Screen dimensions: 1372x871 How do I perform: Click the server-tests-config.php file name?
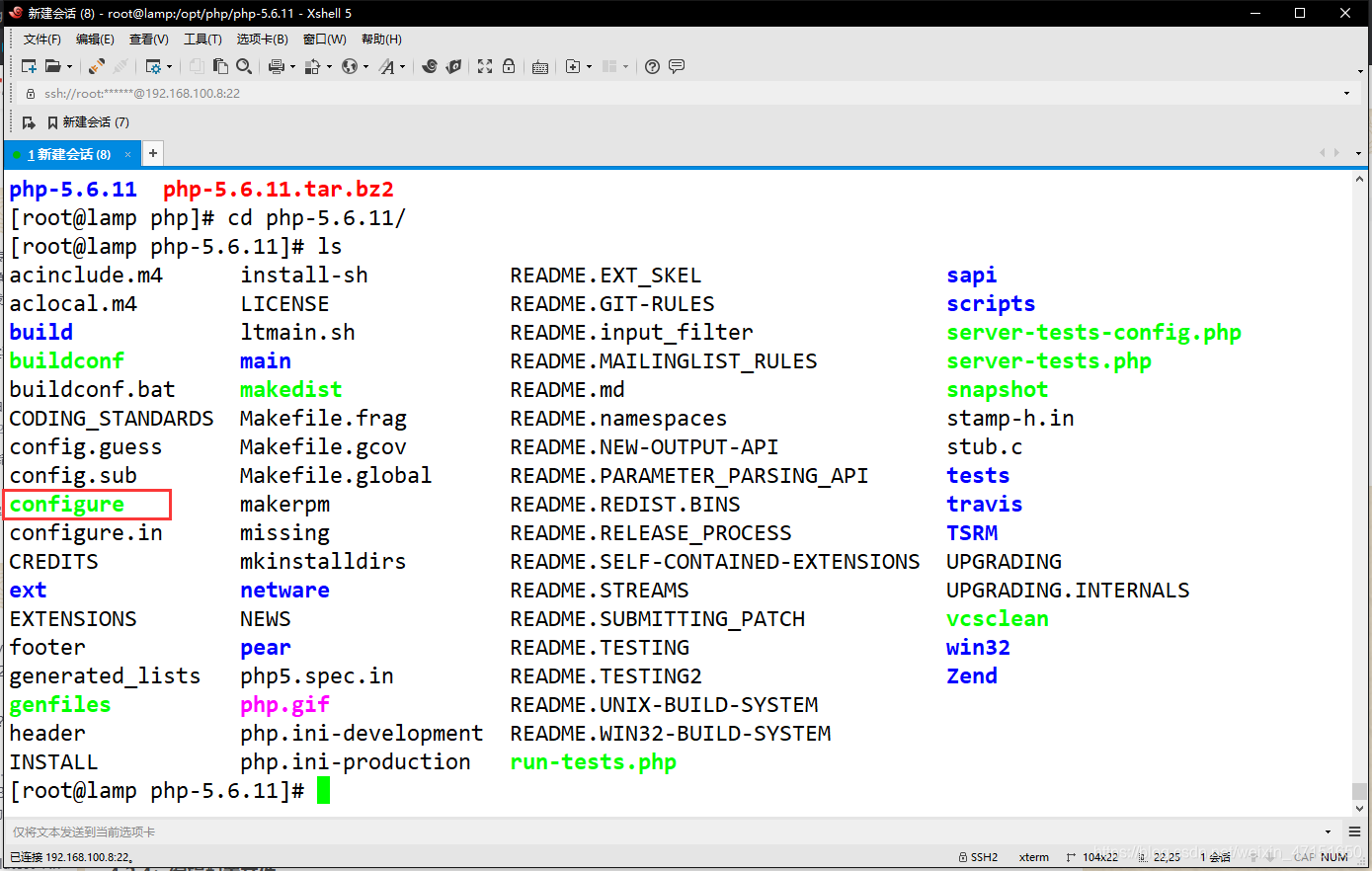pyautogui.click(x=1094, y=333)
